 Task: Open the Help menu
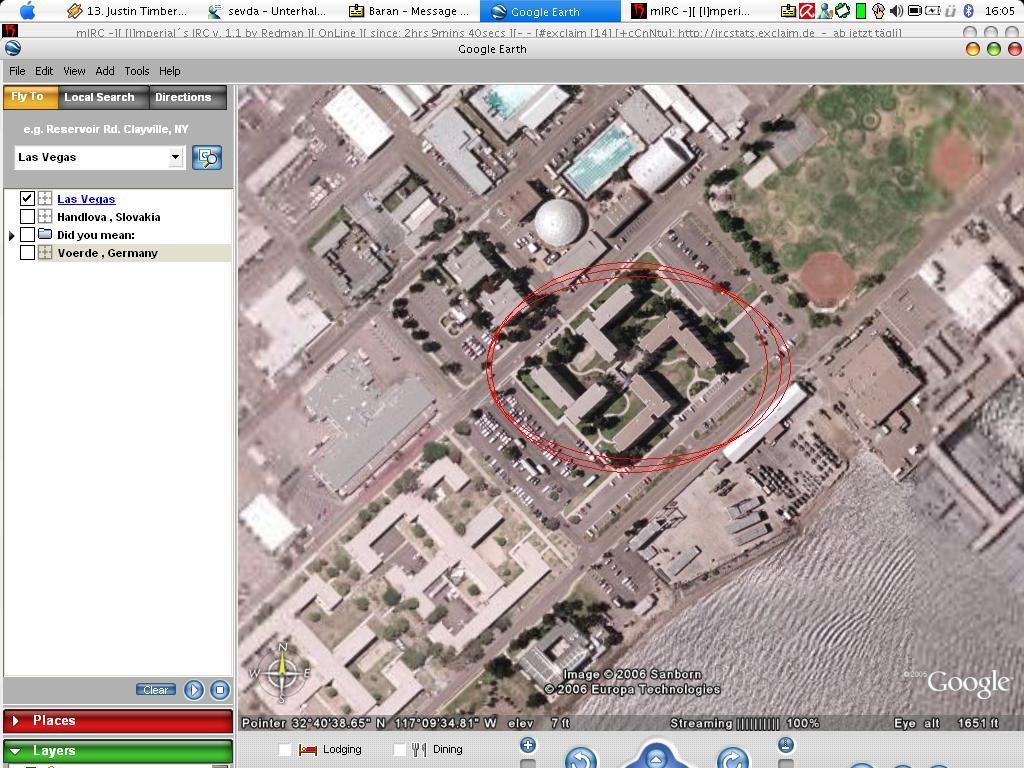pyautogui.click(x=169, y=71)
